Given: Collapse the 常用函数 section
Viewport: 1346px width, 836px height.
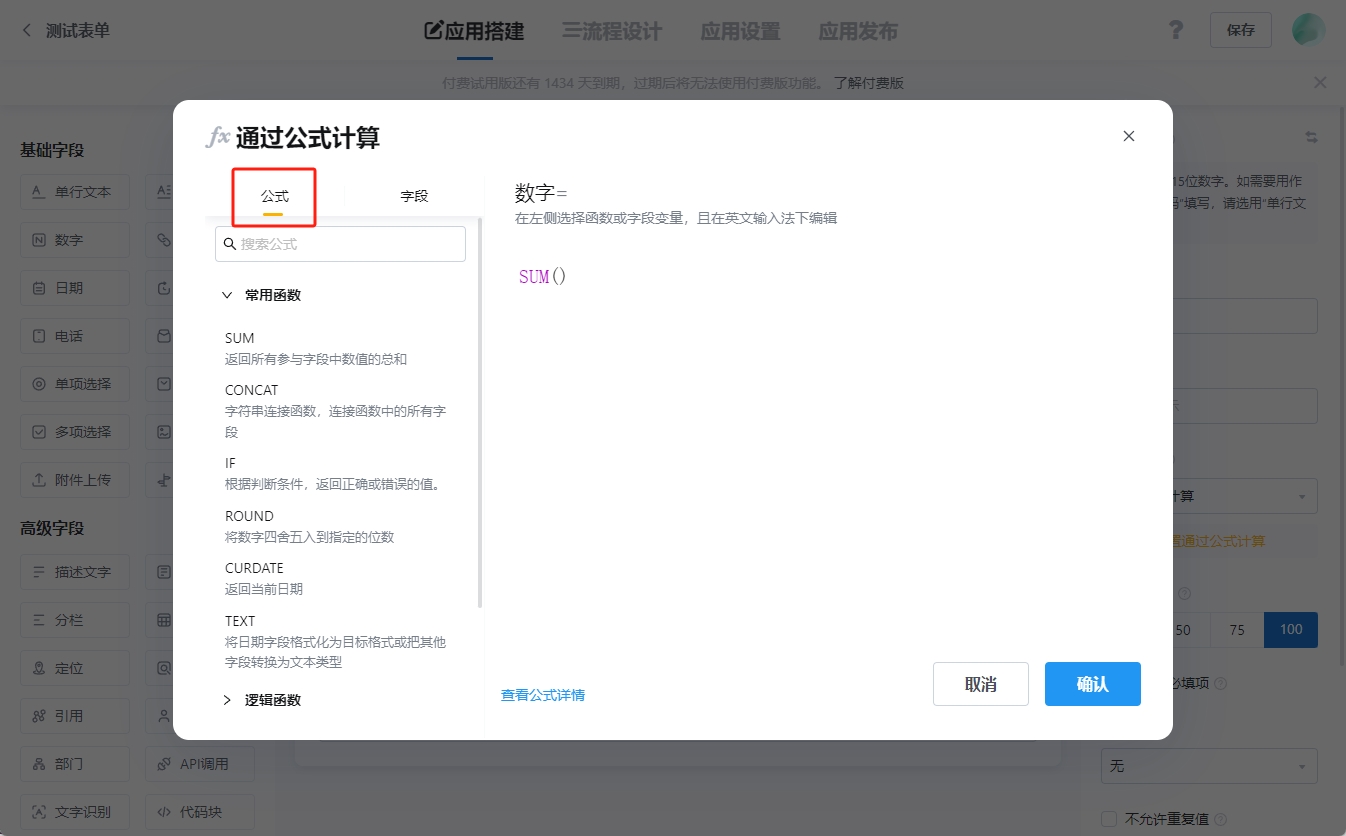Looking at the screenshot, I should [x=260, y=294].
